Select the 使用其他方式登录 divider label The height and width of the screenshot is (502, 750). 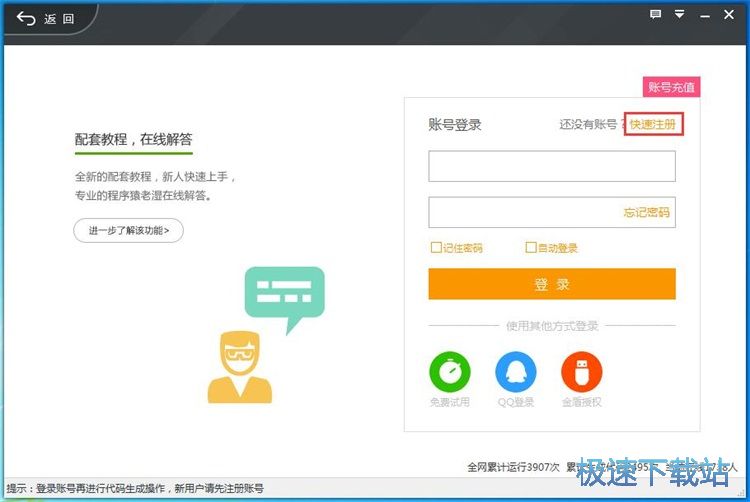(552, 326)
